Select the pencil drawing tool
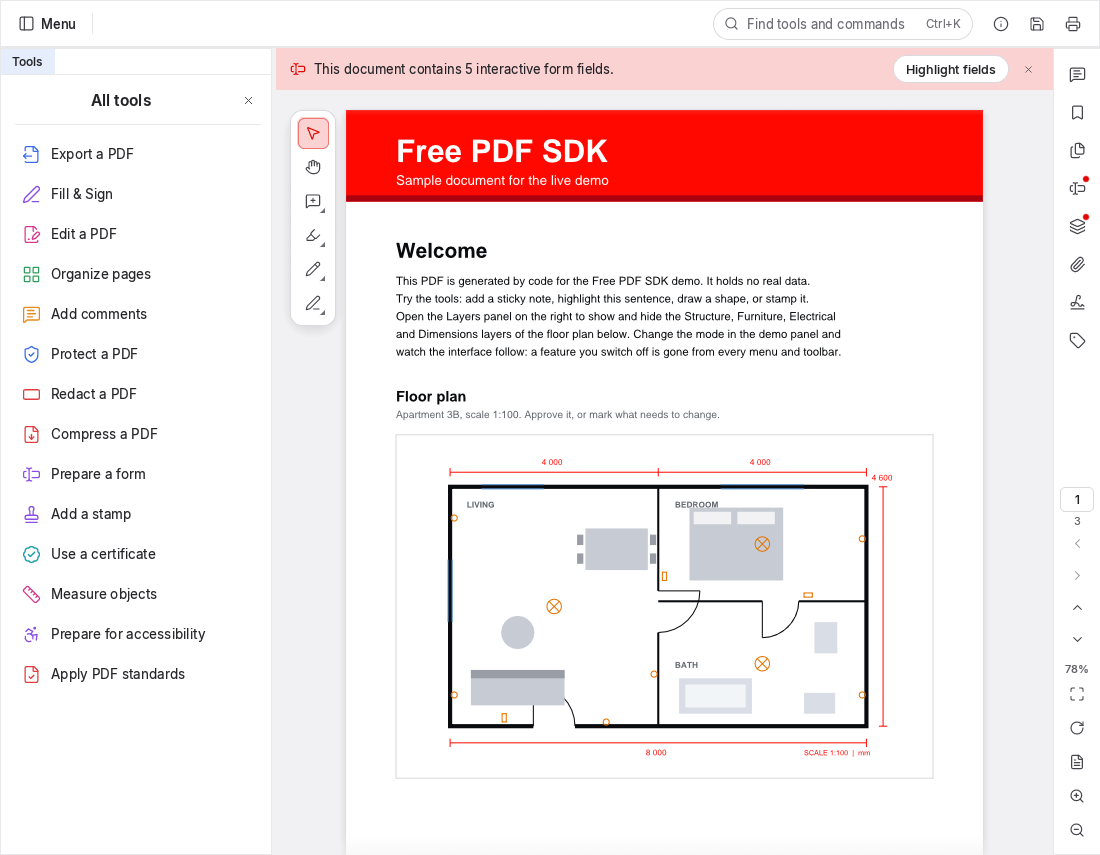 [x=313, y=269]
